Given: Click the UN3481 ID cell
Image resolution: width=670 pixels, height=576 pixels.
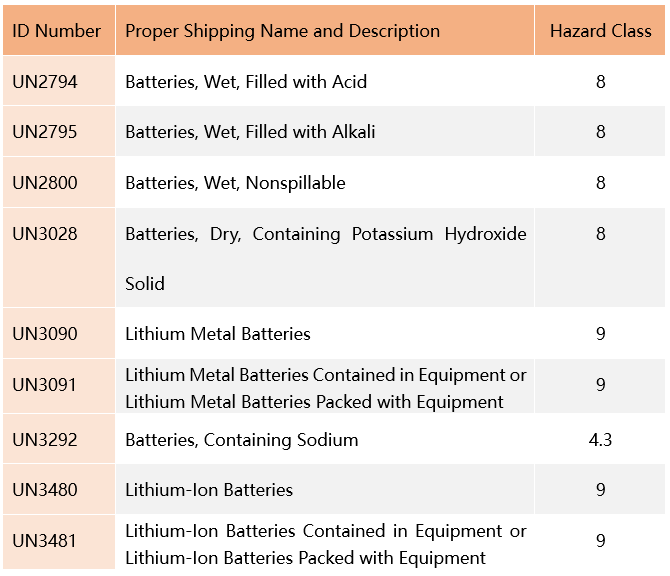Looking at the screenshot, I should tap(45, 541).
